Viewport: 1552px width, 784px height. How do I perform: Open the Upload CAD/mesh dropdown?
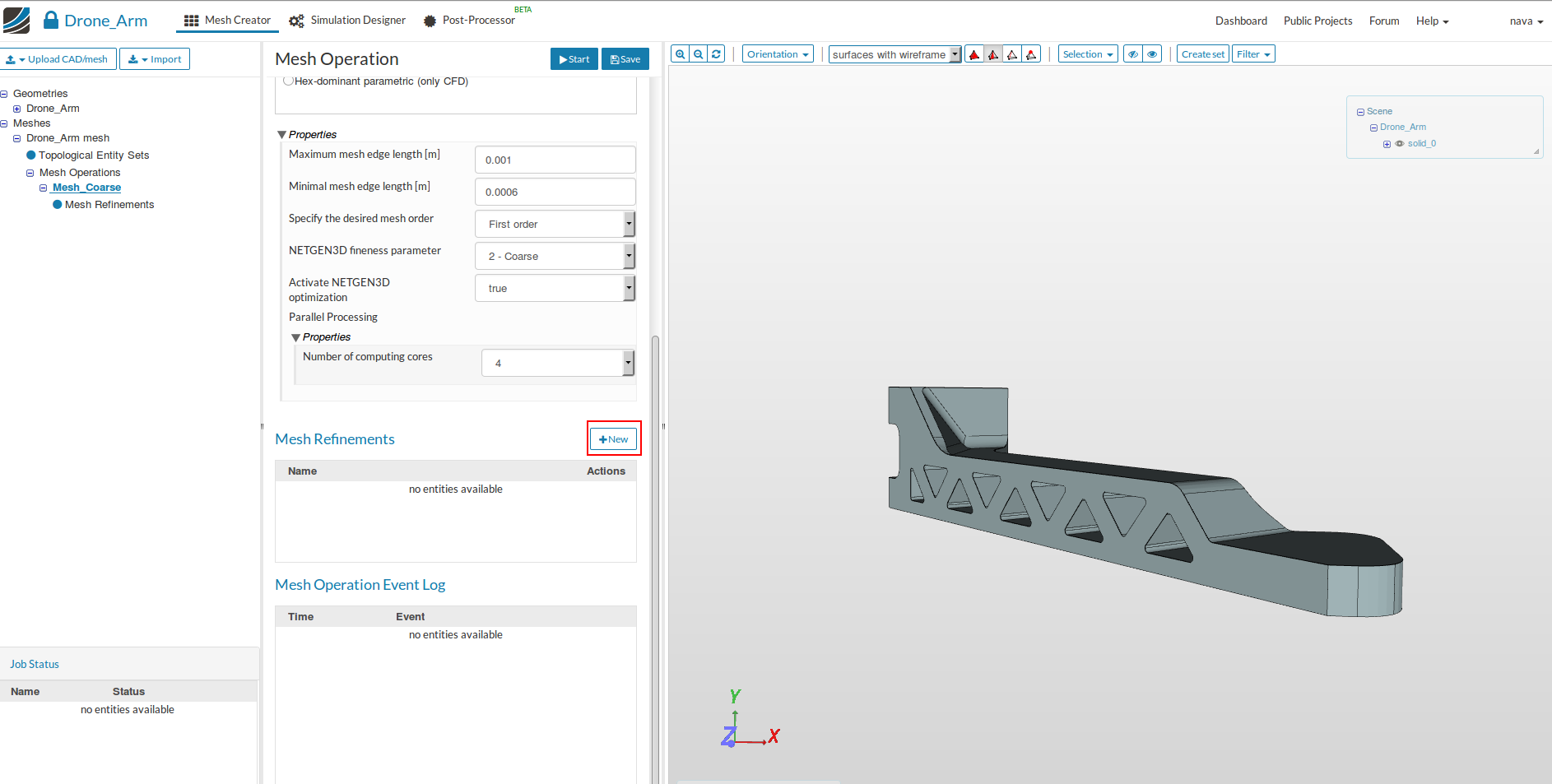pyautogui.click(x=57, y=59)
